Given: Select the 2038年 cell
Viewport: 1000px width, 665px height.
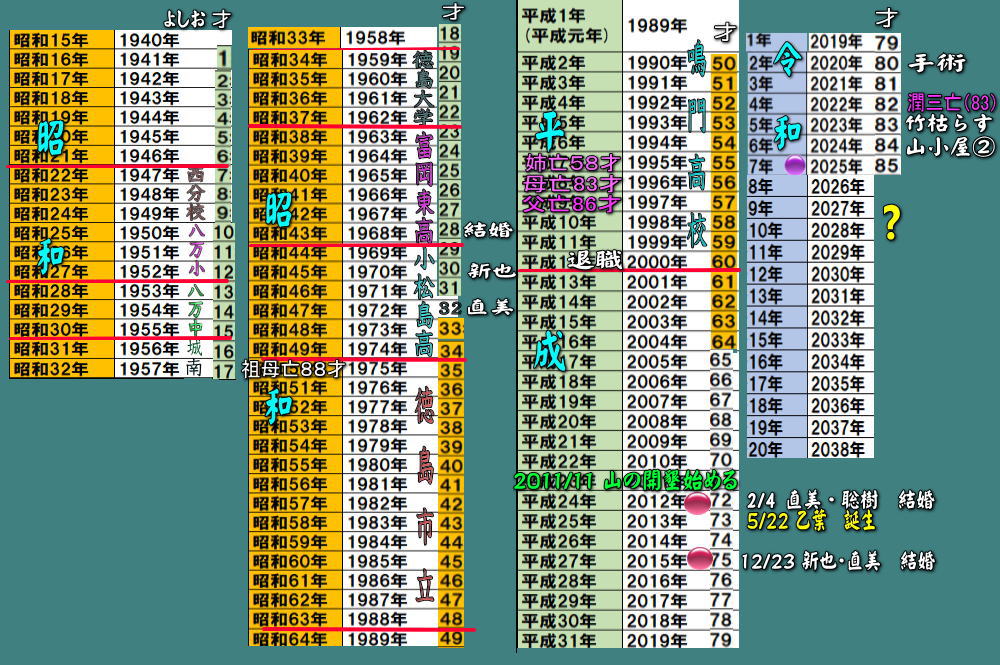Looking at the screenshot, I should click(x=838, y=450).
